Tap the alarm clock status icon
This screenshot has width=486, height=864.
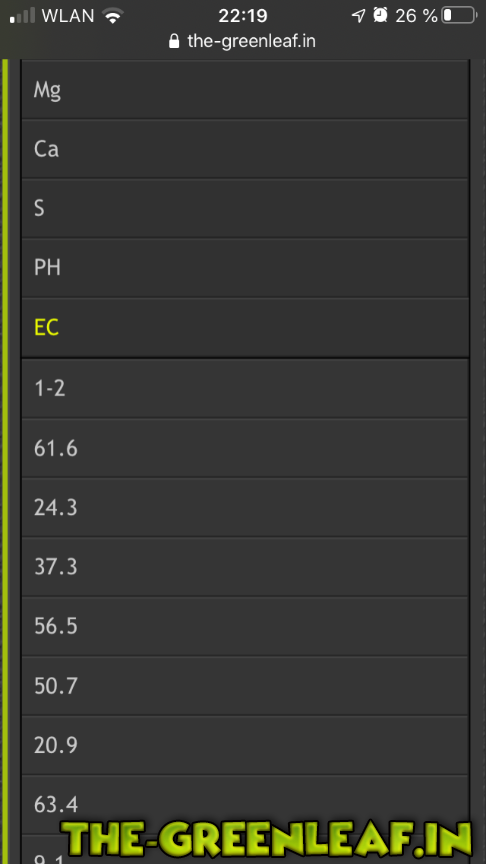coord(380,15)
